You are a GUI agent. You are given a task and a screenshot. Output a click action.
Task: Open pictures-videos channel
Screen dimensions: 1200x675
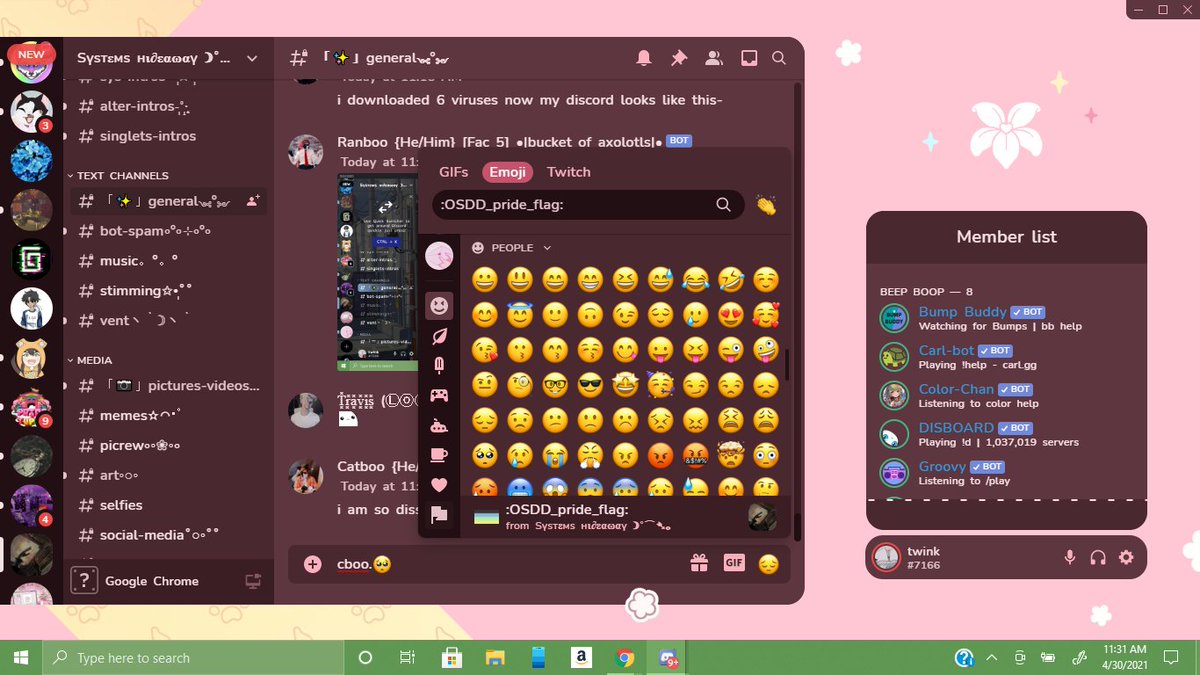pos(168,385)
